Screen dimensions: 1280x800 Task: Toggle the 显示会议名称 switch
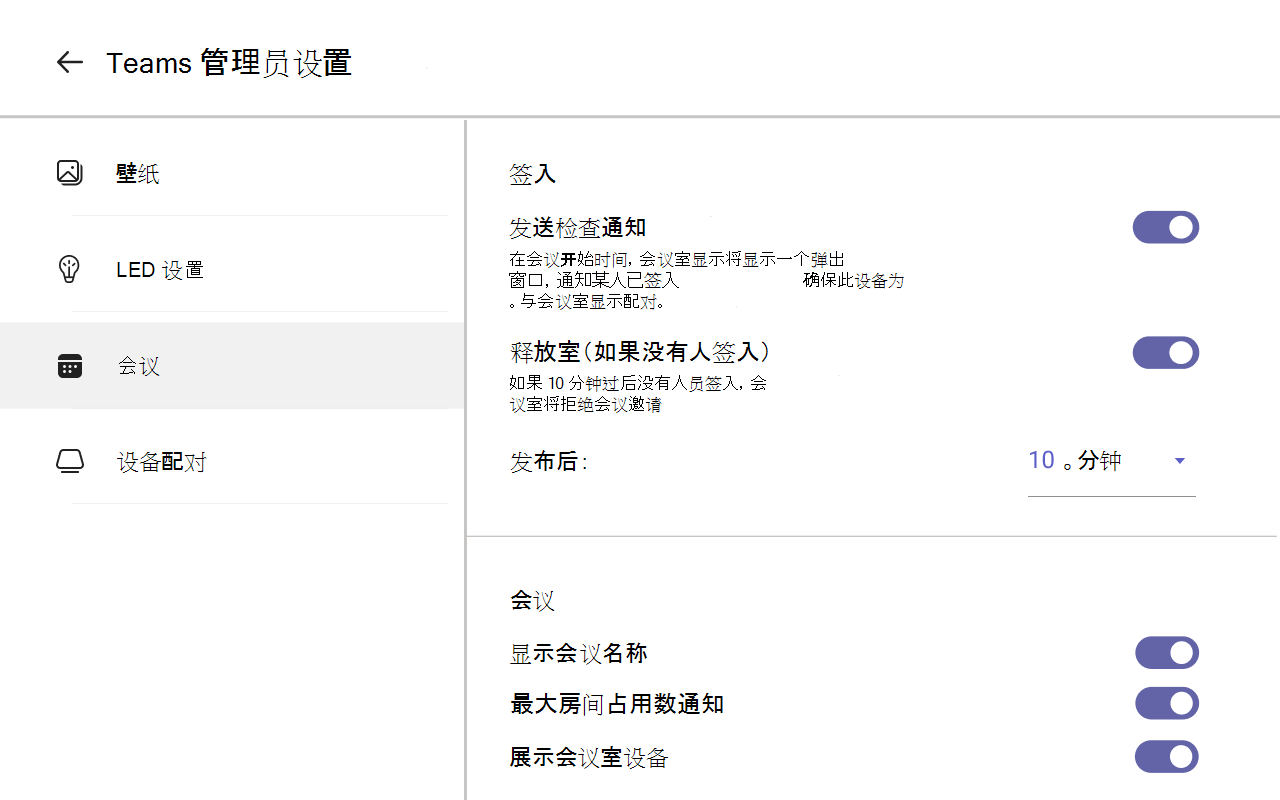coord(1167,653)
